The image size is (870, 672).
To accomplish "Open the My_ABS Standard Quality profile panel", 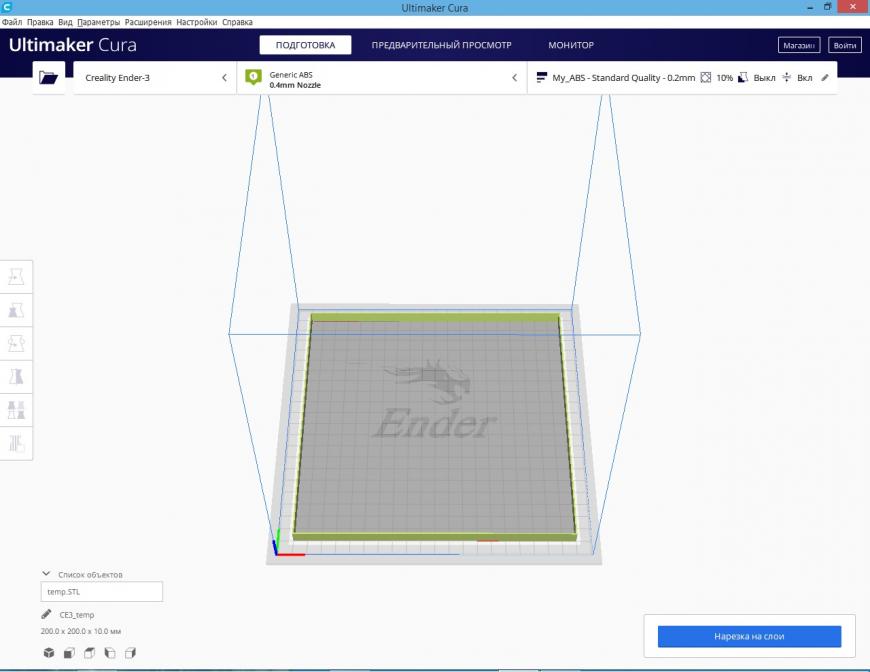I will (682, 78).
